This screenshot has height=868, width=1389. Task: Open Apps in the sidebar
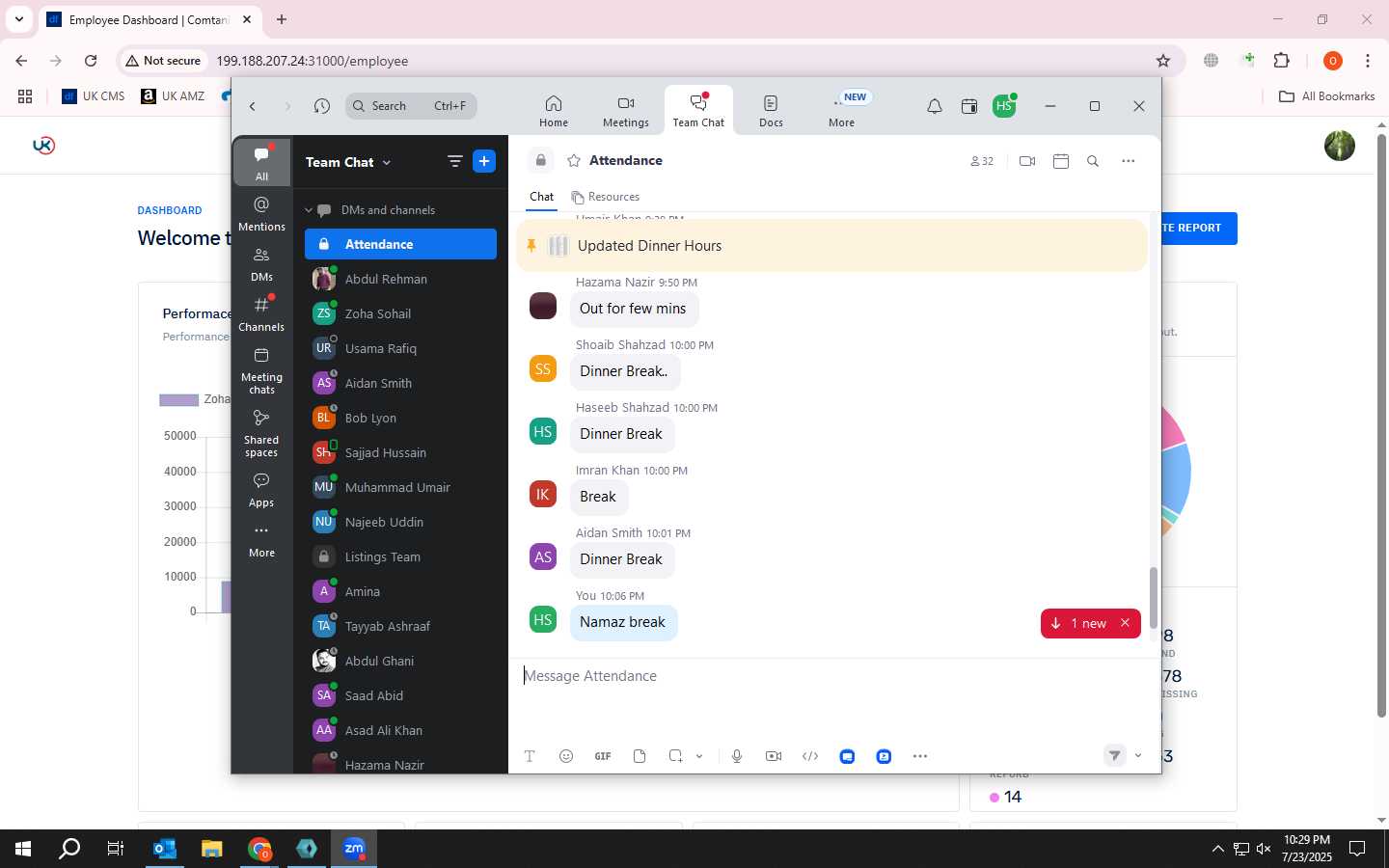[x=261, y=490]
